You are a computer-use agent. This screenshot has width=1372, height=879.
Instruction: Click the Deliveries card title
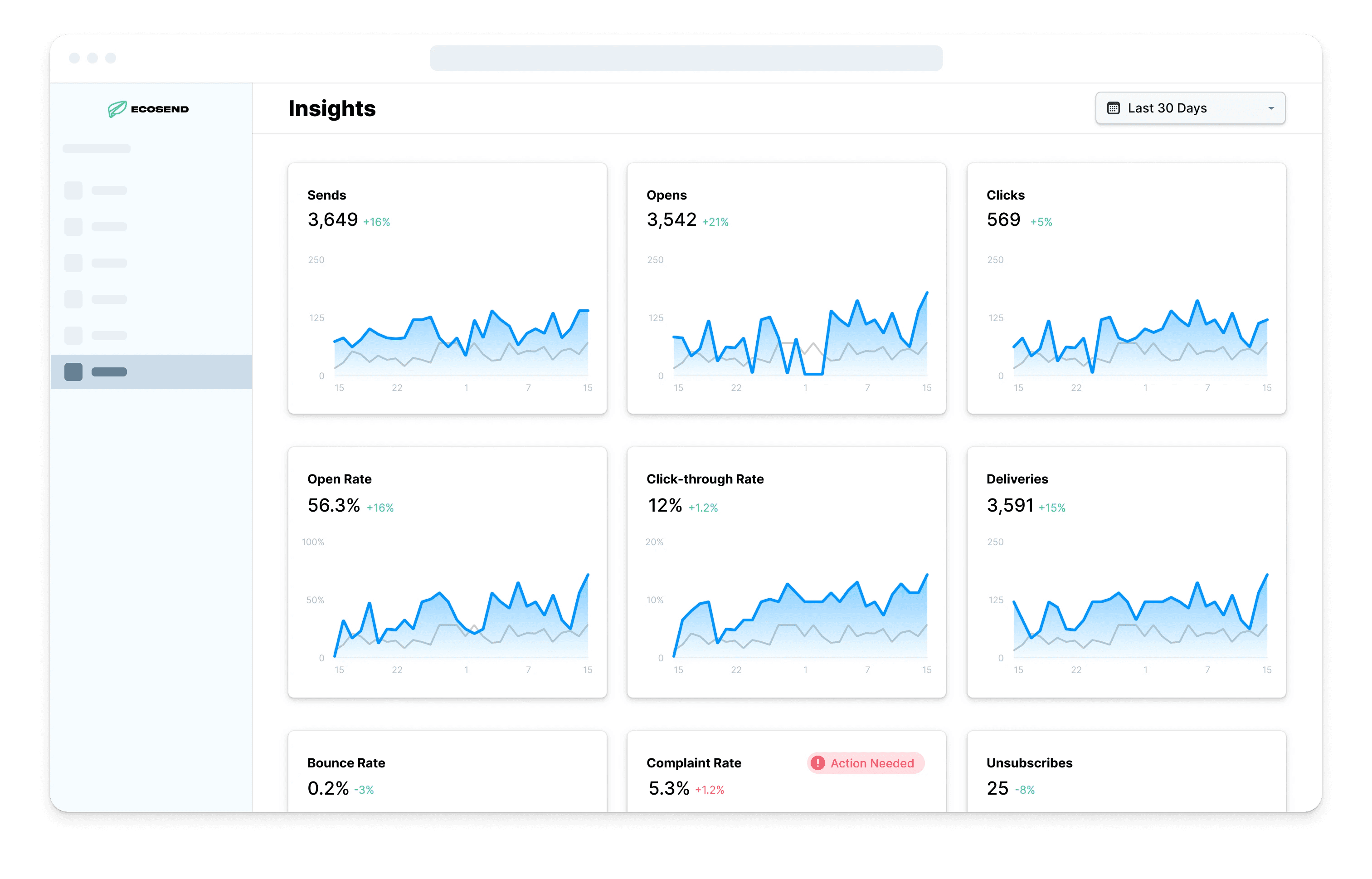click(x=1017, y=479)
